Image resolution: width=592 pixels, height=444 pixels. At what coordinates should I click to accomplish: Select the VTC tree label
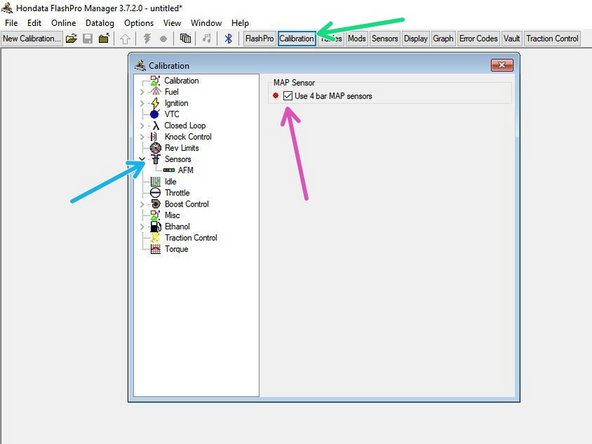point(171,114)
